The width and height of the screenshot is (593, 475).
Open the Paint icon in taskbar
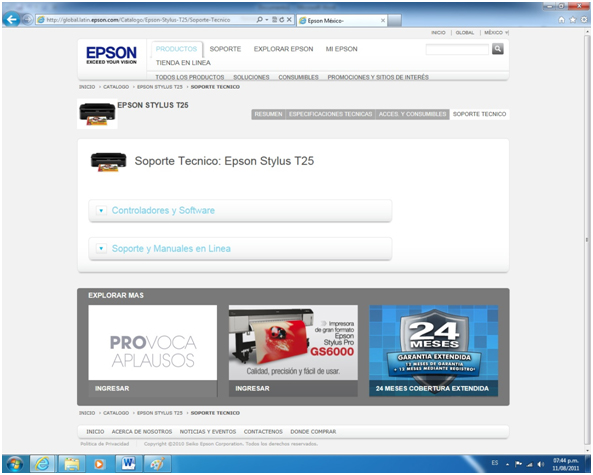[157, 463]
